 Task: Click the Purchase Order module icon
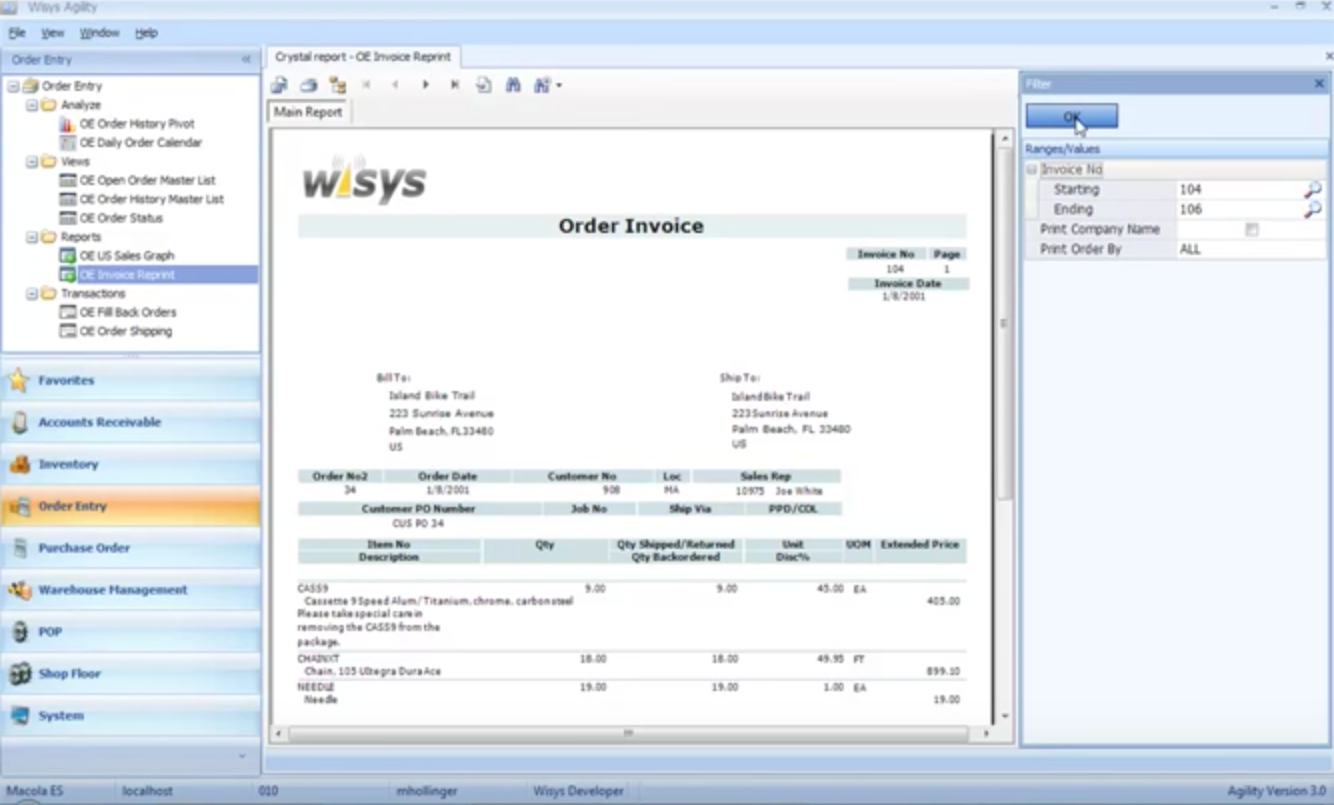pos(19,548)
